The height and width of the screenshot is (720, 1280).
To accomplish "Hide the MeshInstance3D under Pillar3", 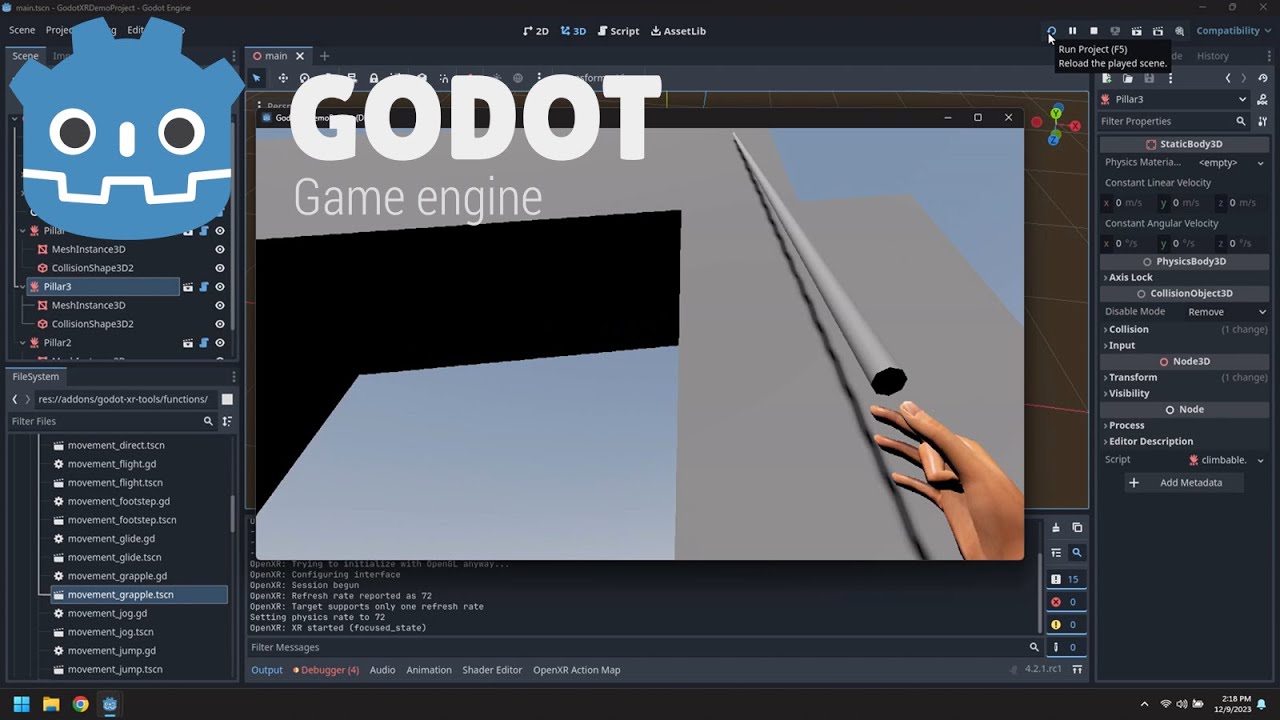I will (x=220, y=306).
